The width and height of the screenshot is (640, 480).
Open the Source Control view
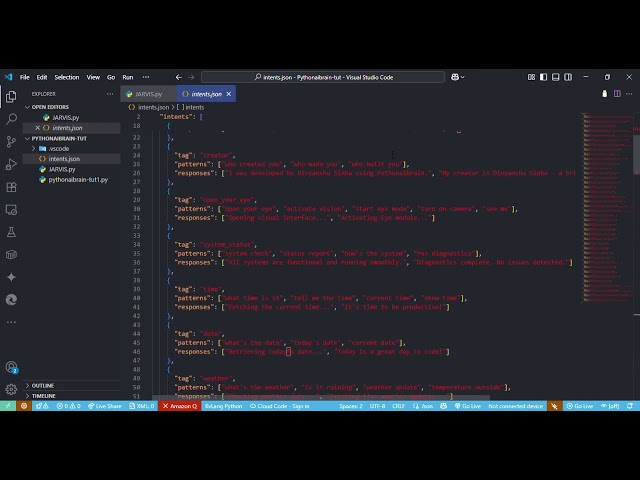point(11,142)
